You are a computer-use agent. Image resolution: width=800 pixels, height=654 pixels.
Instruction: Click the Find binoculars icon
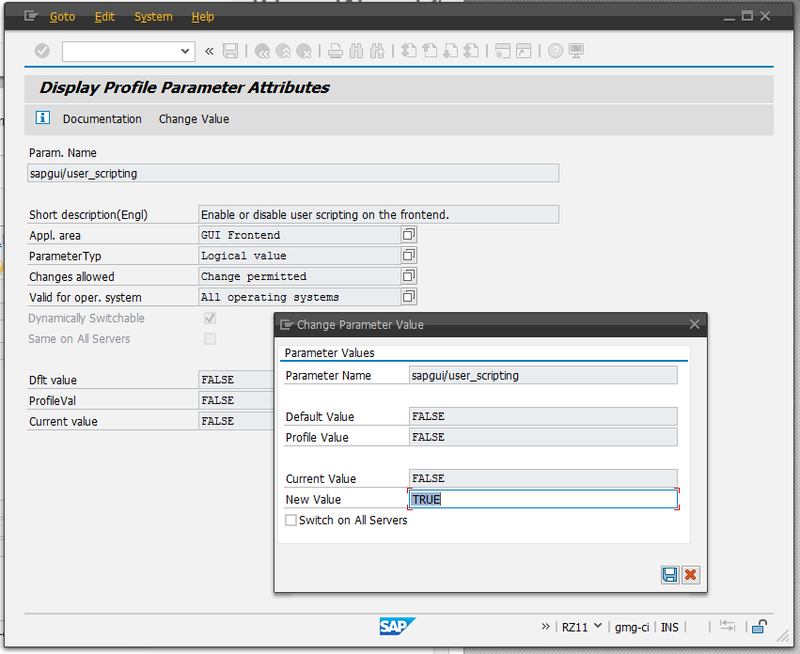pos(356,51)
